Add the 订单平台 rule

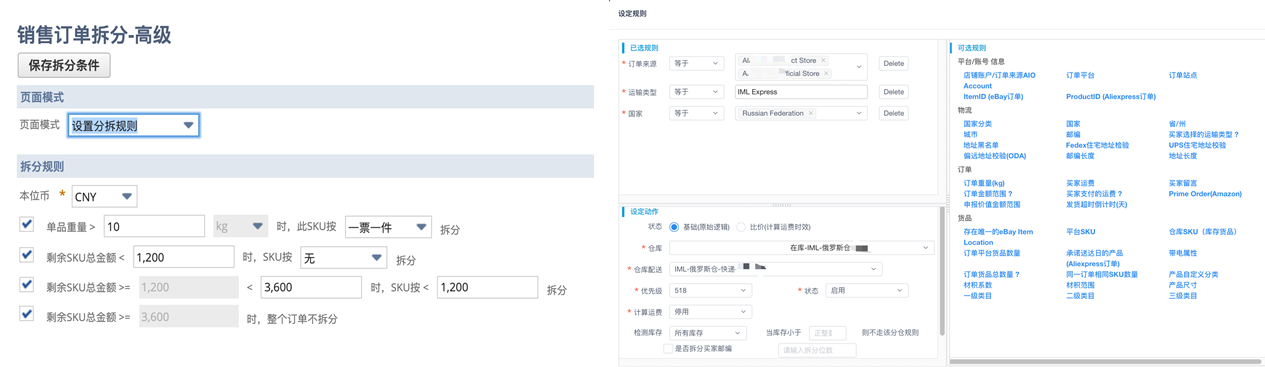click(x=1080, y=75)
